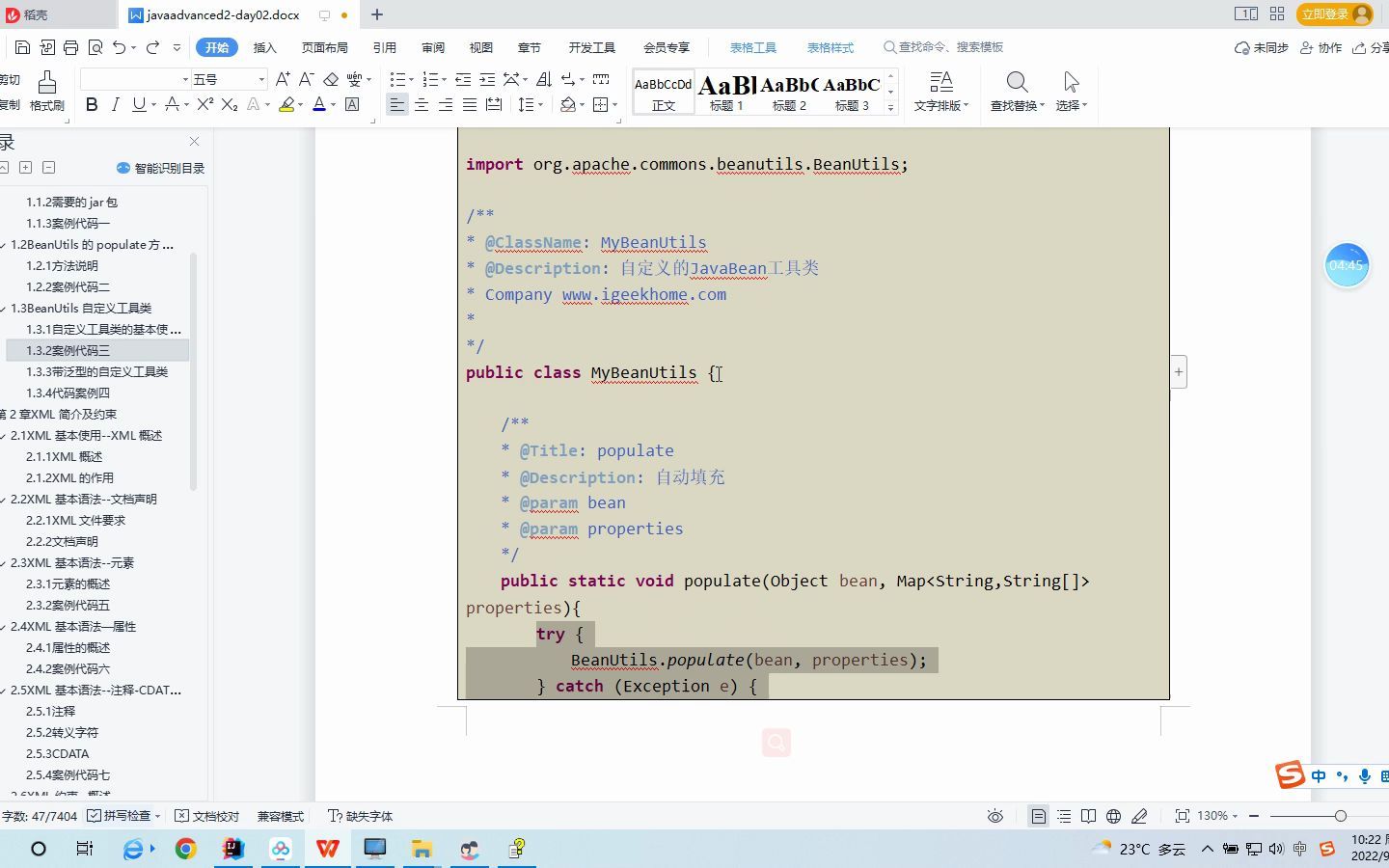Click the Print icon
The width and height of the screenshot is (1389, 868).
pos(70,47)
